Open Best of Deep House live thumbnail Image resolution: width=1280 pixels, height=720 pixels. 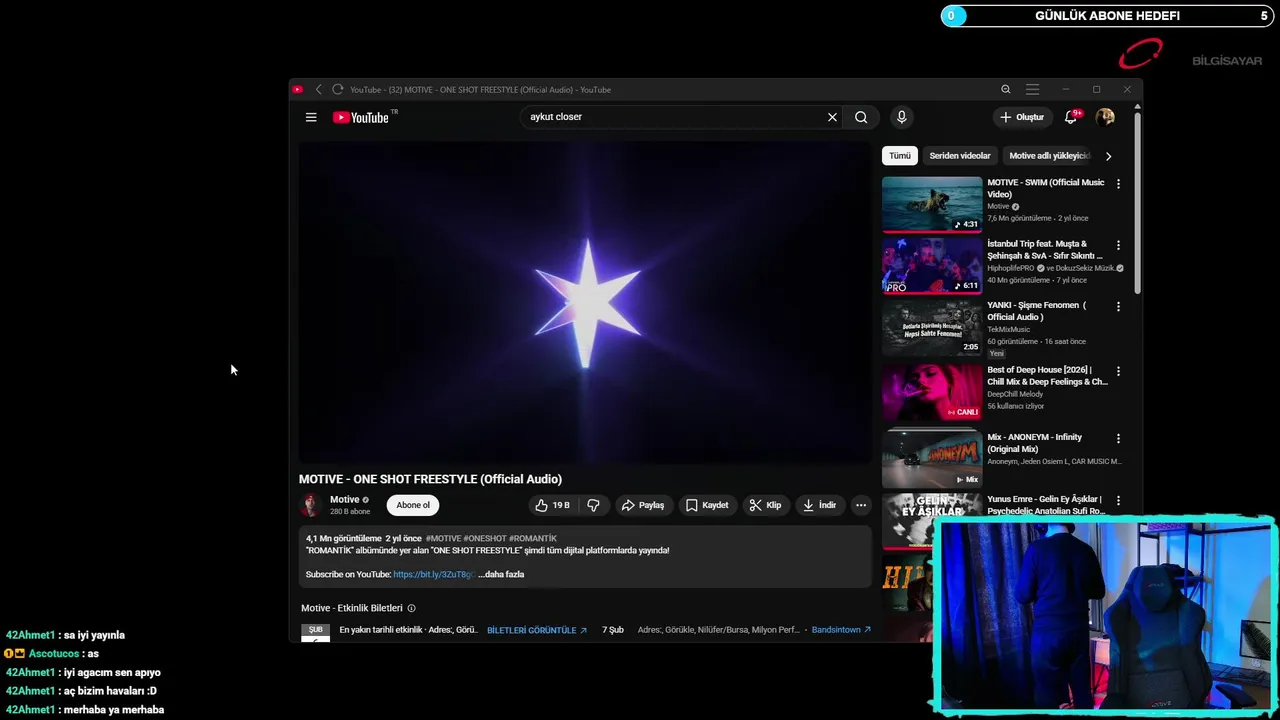point(932,392)
